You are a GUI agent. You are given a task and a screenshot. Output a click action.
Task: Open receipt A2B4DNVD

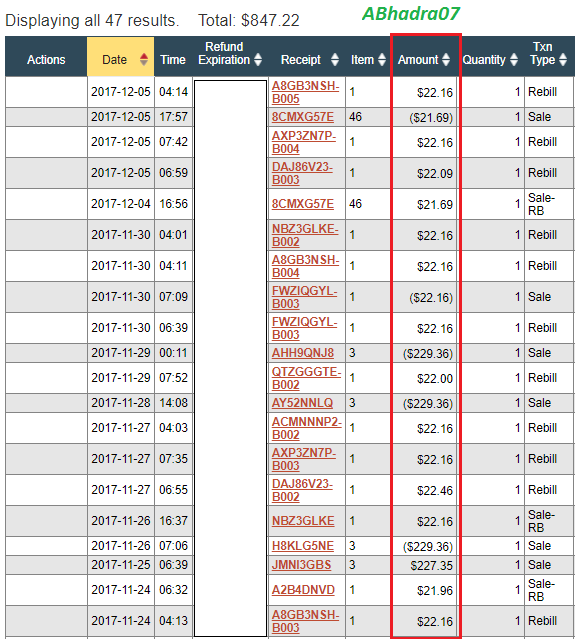[303, 590]
